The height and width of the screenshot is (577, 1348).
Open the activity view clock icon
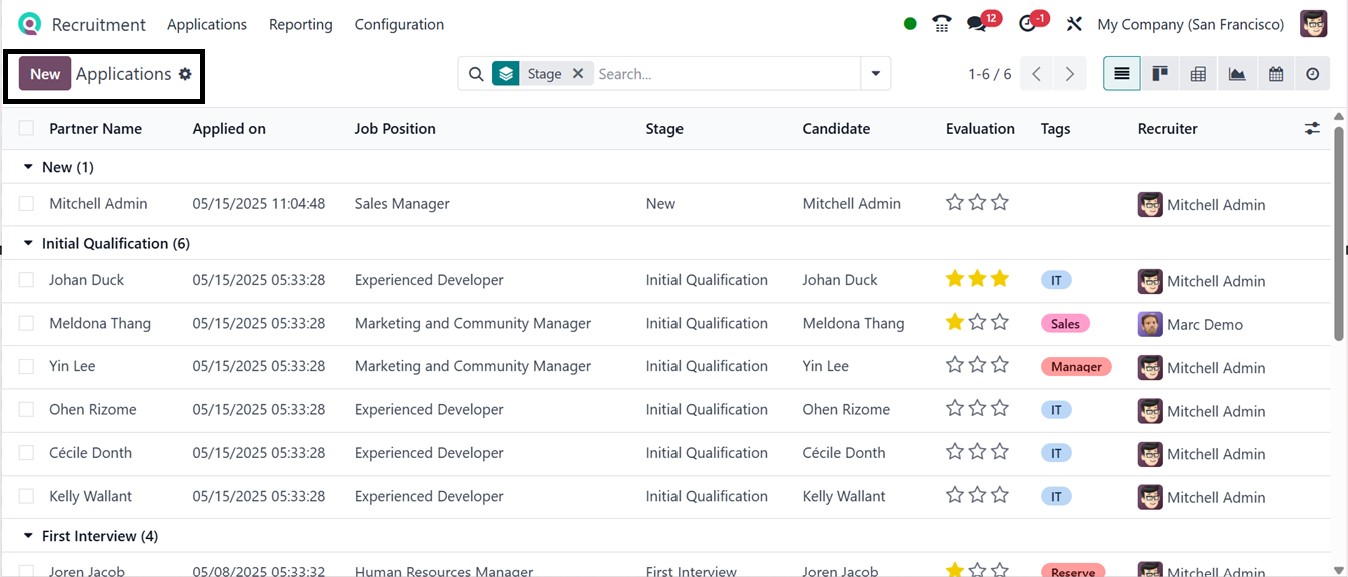[1312, 74]
